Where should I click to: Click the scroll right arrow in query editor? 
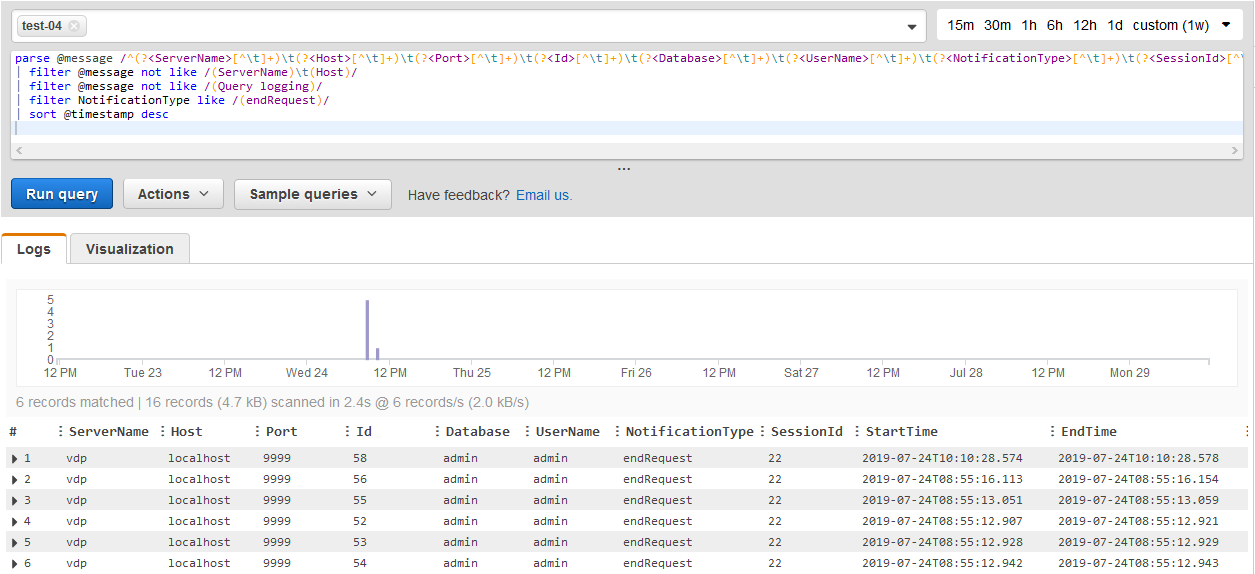coord(1236,151)
